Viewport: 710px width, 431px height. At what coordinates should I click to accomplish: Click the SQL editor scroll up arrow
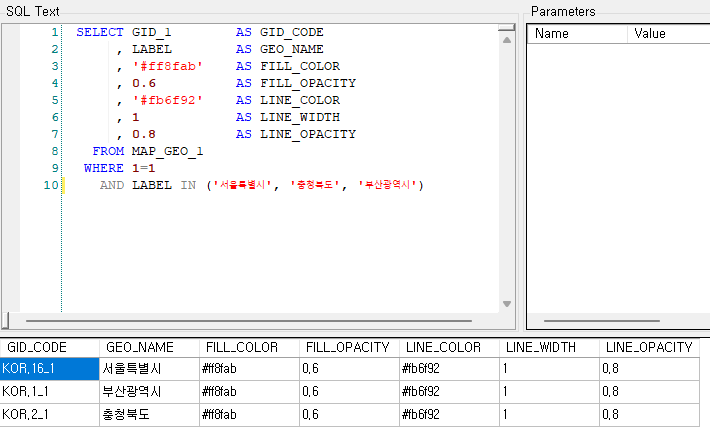pos(507,40)
